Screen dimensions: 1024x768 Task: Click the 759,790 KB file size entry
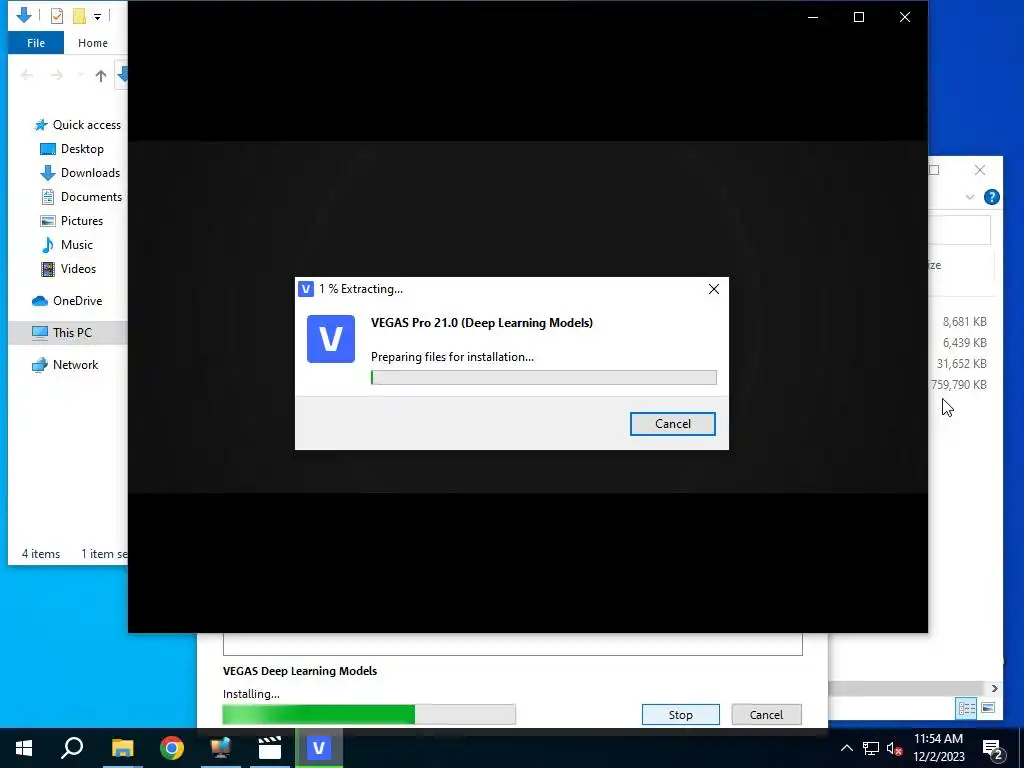coord(959,385)
